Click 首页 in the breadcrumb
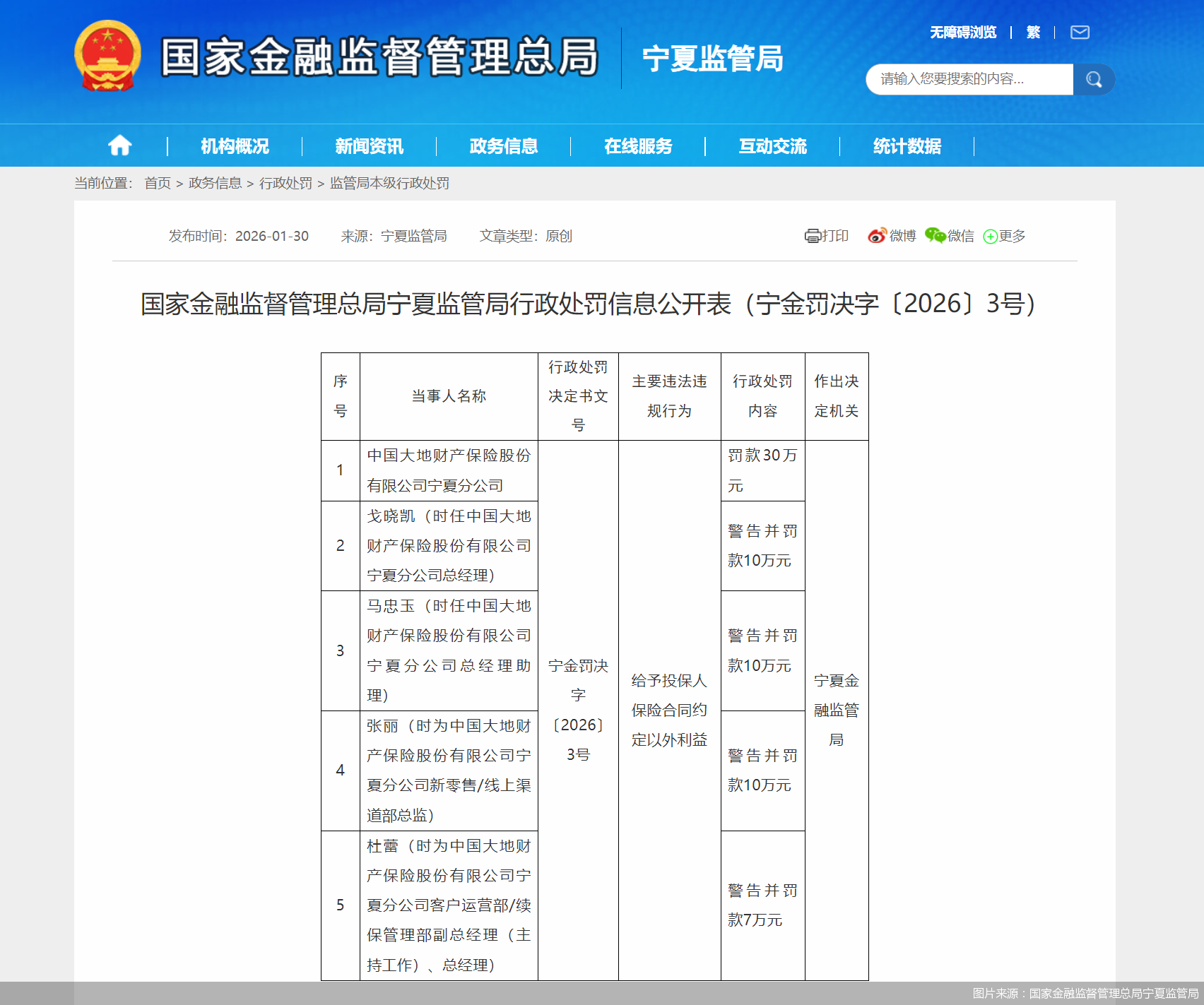This screenshot has width=1204, height=1005. pos(158,184)
